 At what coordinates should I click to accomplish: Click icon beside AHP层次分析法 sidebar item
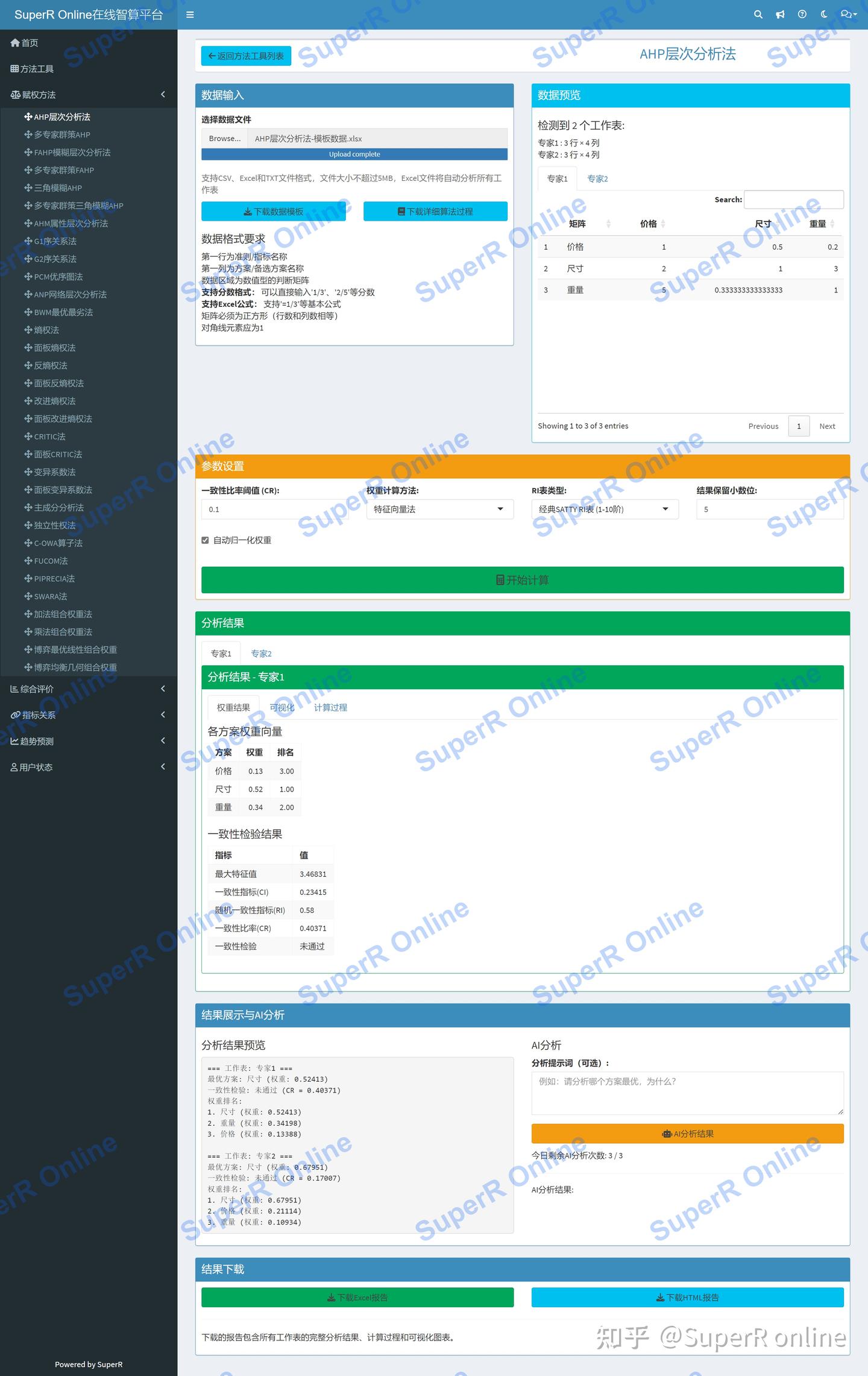[x=28, y=117]
